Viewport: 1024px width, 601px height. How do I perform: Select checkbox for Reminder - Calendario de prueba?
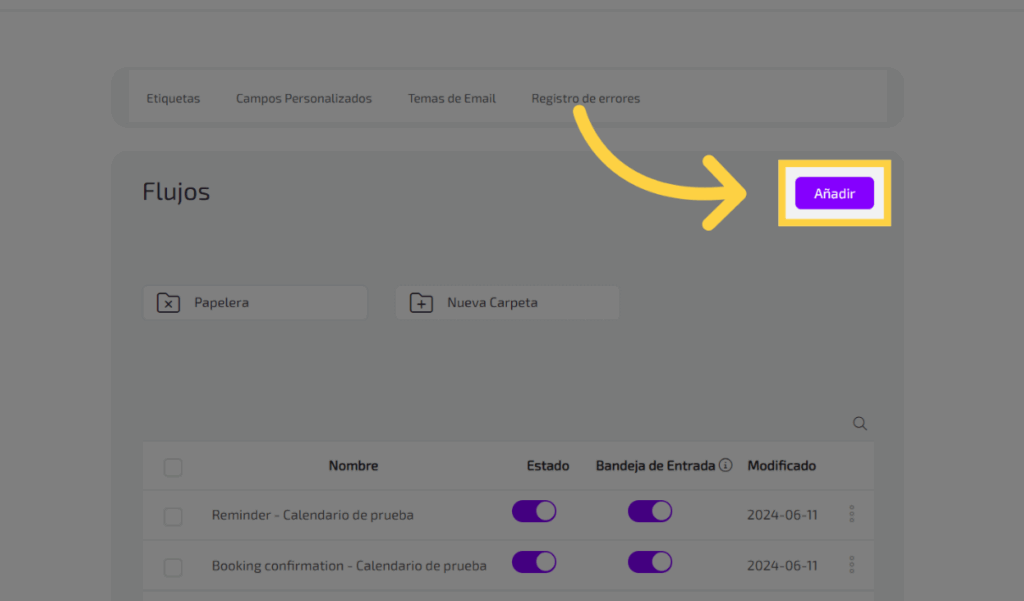click(x=173, y=516)
